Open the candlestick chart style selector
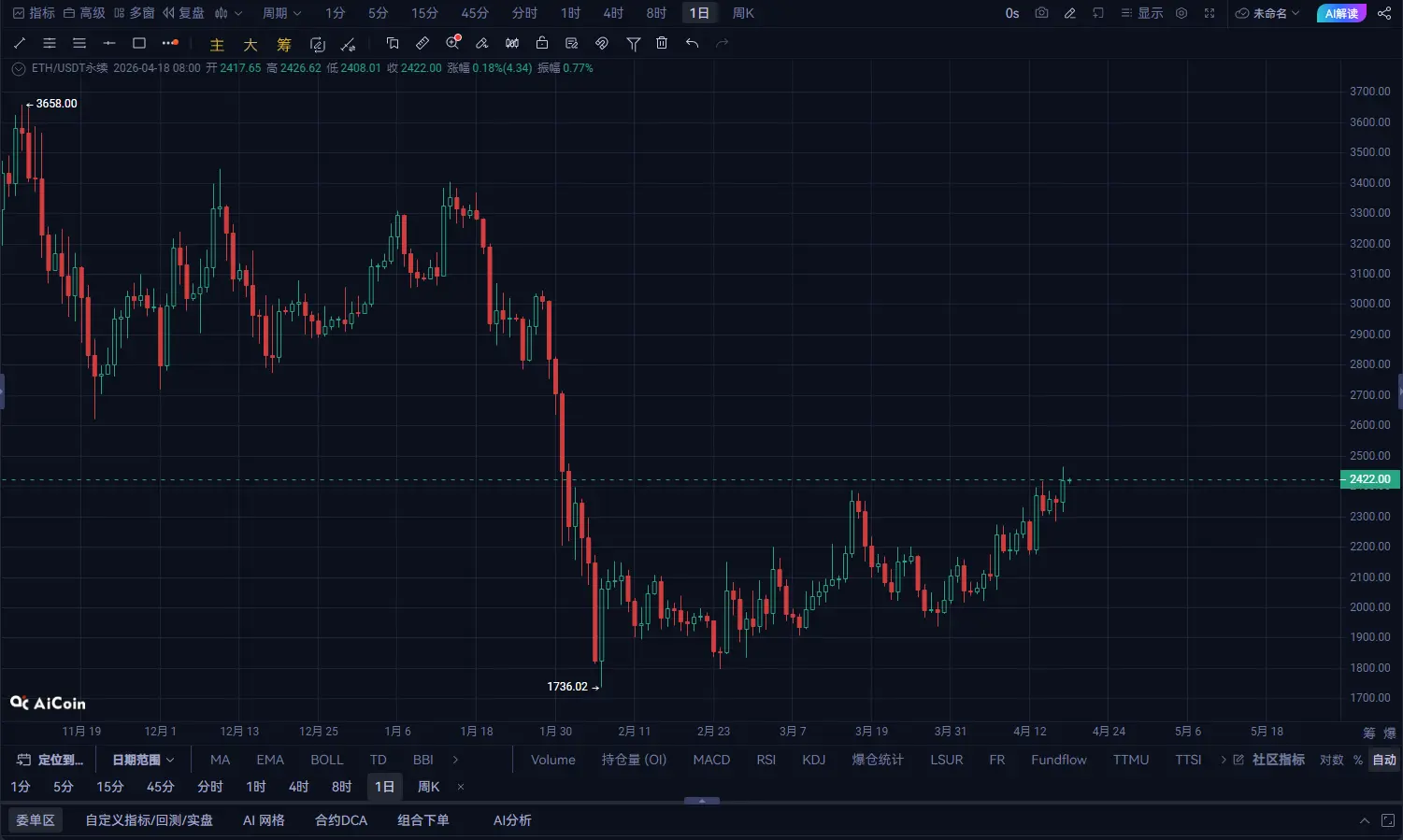The height and width of the screenshot is (840, 1403). point(228,13)
